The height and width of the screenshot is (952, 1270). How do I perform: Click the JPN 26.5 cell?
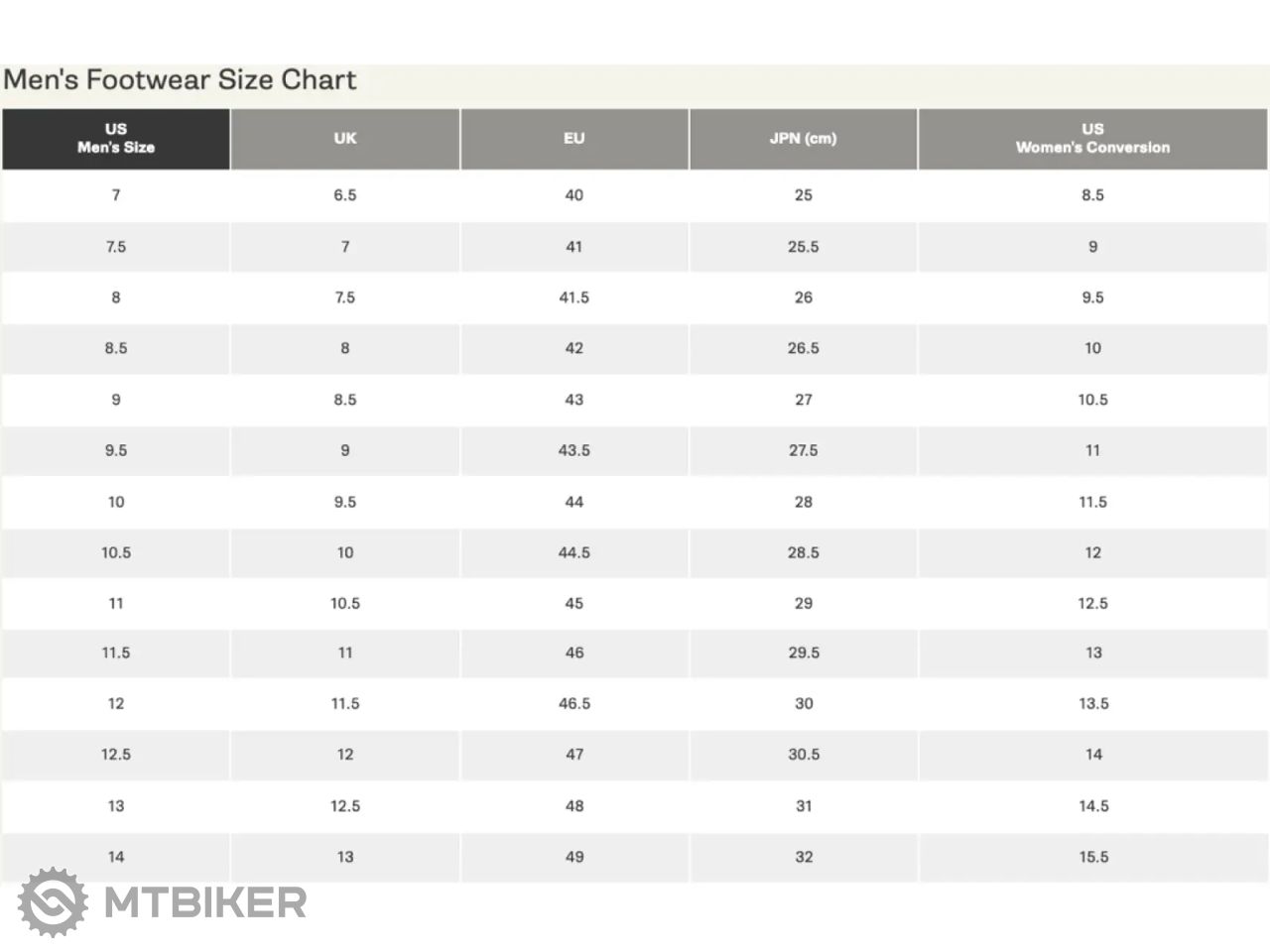tap(804, 348)
